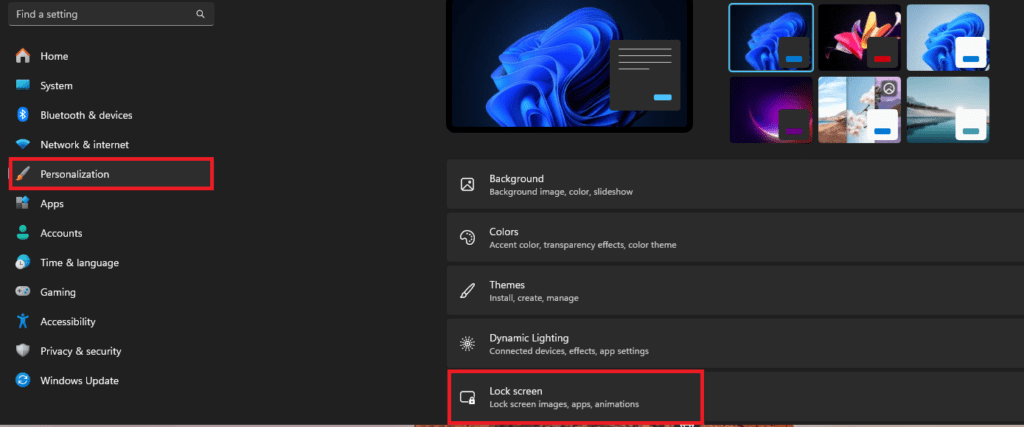Open the Gaming settings category

click(111, 292)
